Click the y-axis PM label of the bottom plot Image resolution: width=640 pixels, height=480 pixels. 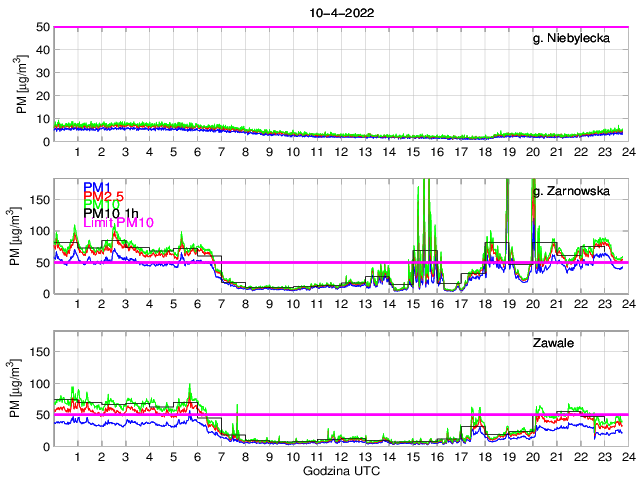click(x=22, y=388)
